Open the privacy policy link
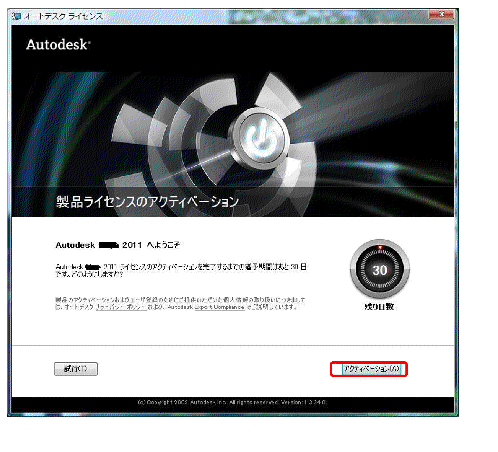The width and height of the screenshot is (498, 452). [x=121, y=307]
